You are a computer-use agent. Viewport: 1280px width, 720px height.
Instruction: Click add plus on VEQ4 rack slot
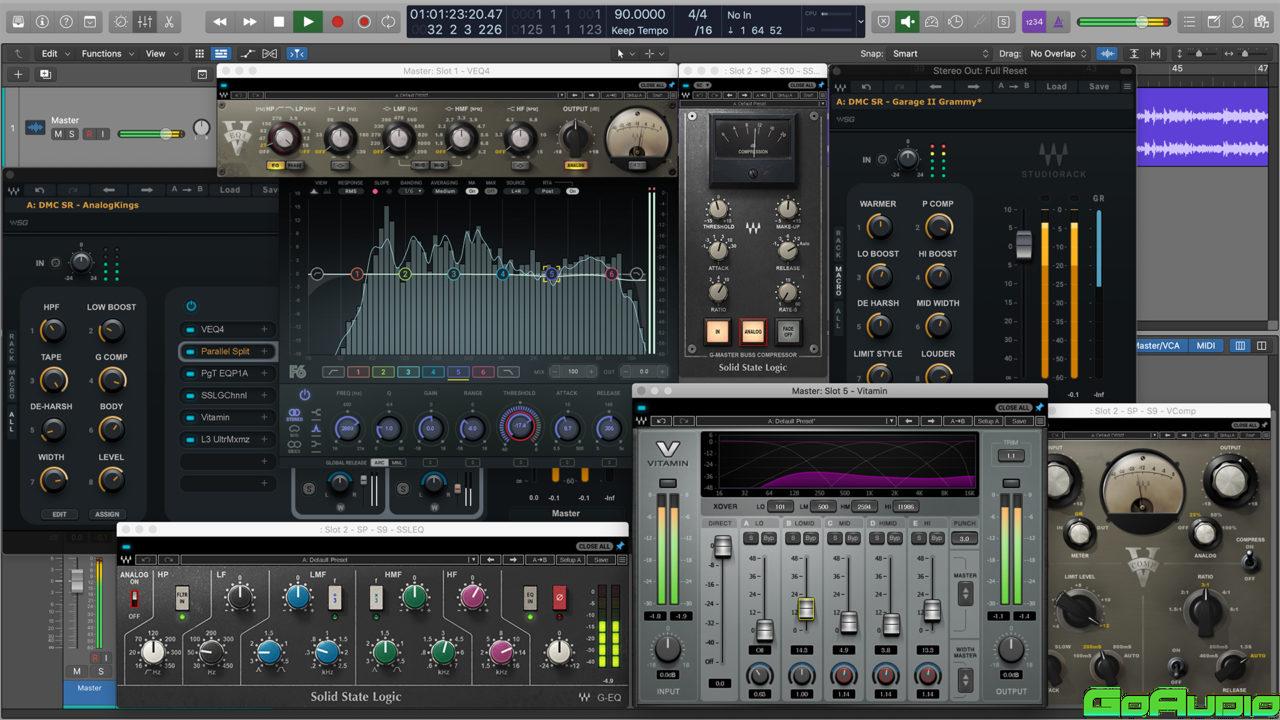pyautogui.click(x=264, y=329)
